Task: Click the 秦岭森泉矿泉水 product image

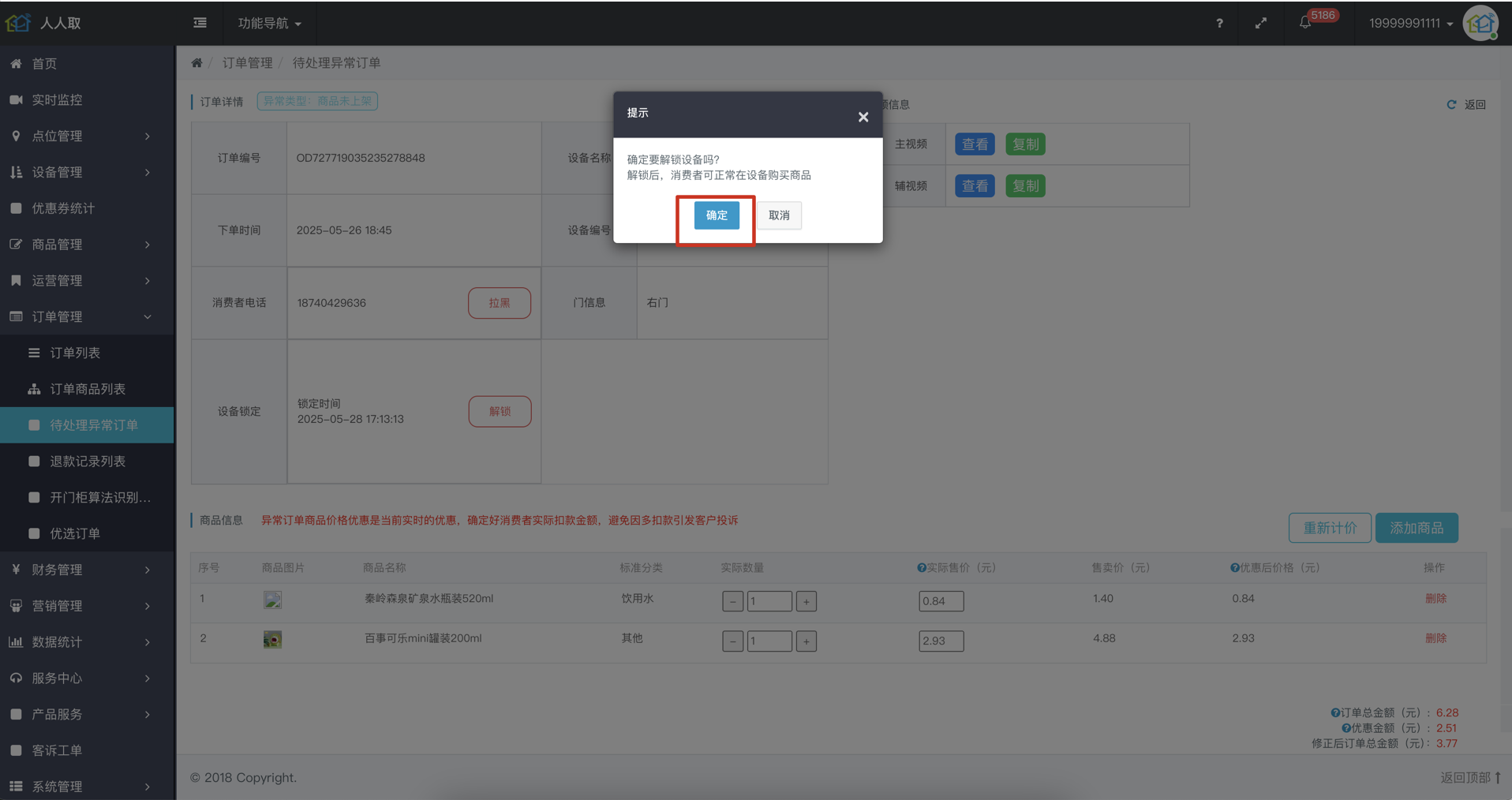Action: click(x=272, y=600)
